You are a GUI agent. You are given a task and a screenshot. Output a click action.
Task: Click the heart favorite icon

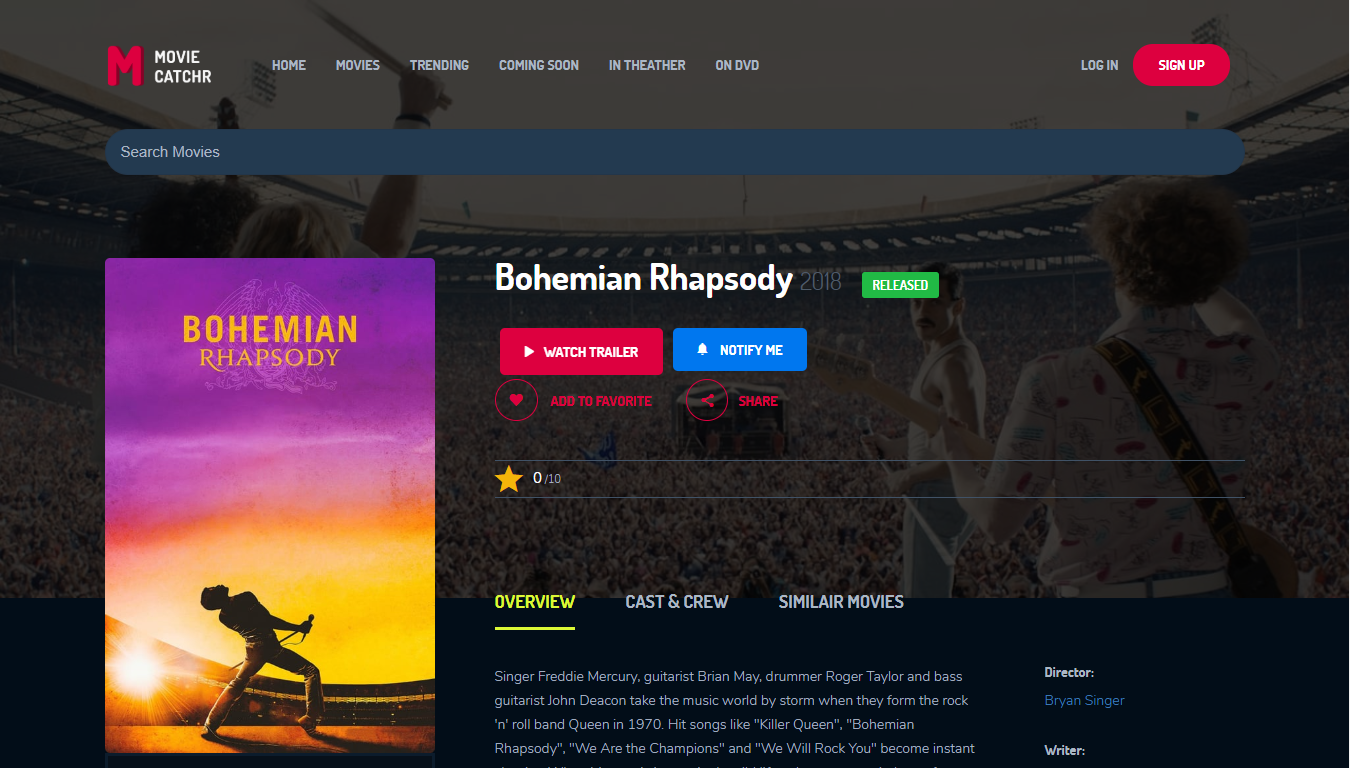point(516,400)
